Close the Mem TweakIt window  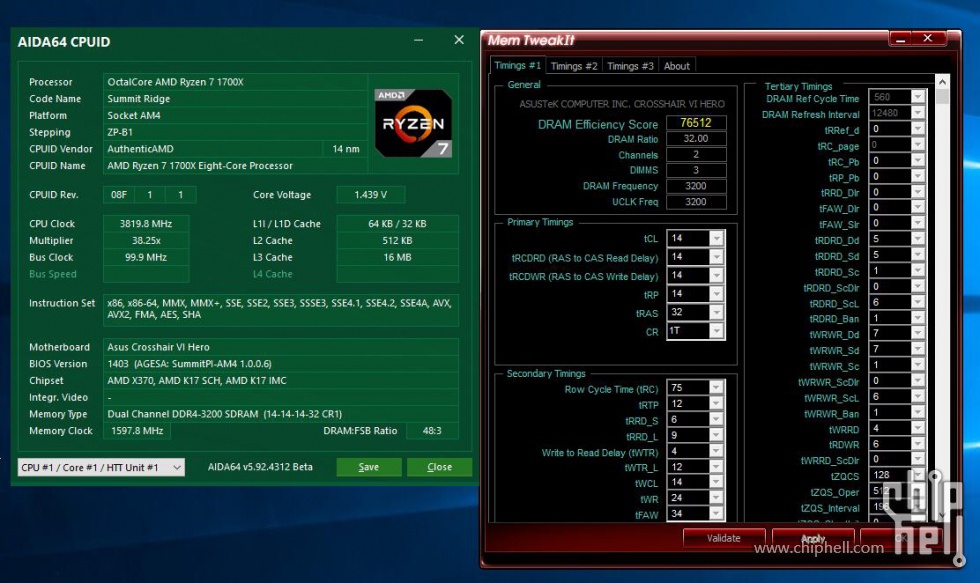(928, 39)
